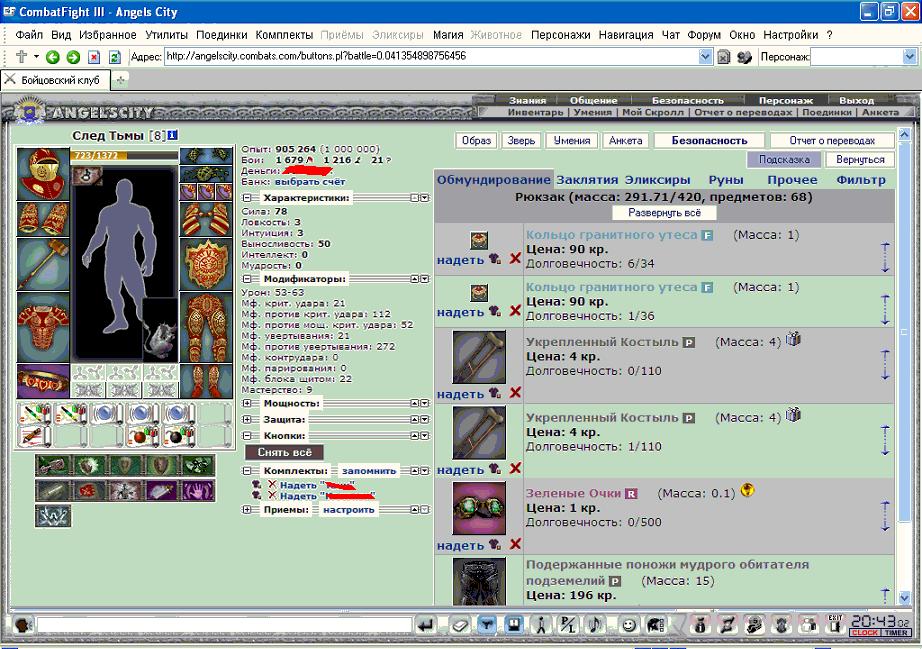The width and height of the screenshot is (922, 649).
Task: Click the запомнить link next to Комплекты
Action: click(x=369, y=471)
